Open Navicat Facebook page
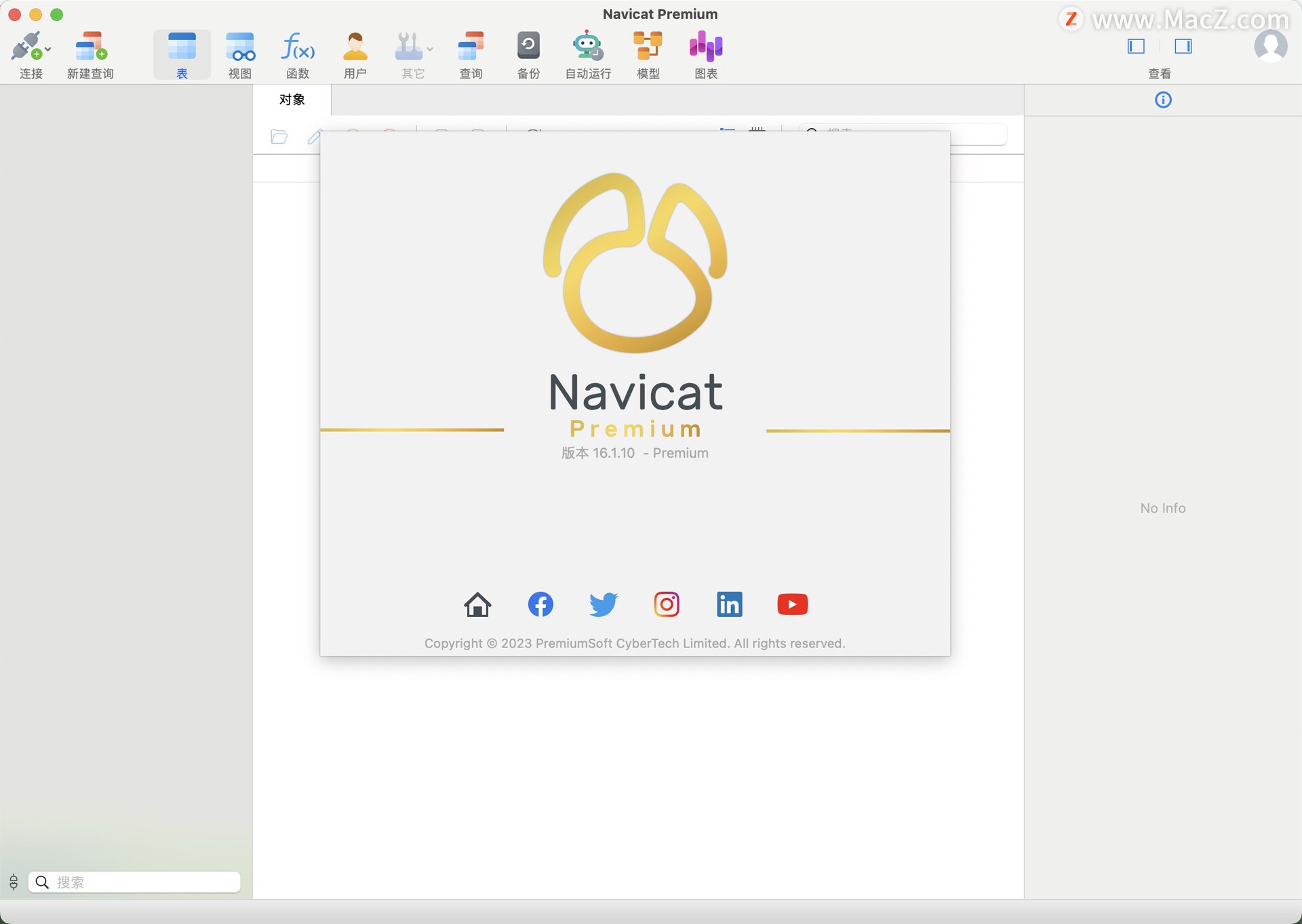The height and width of the screenshot is (924, 1302). [x=540, y=604]
